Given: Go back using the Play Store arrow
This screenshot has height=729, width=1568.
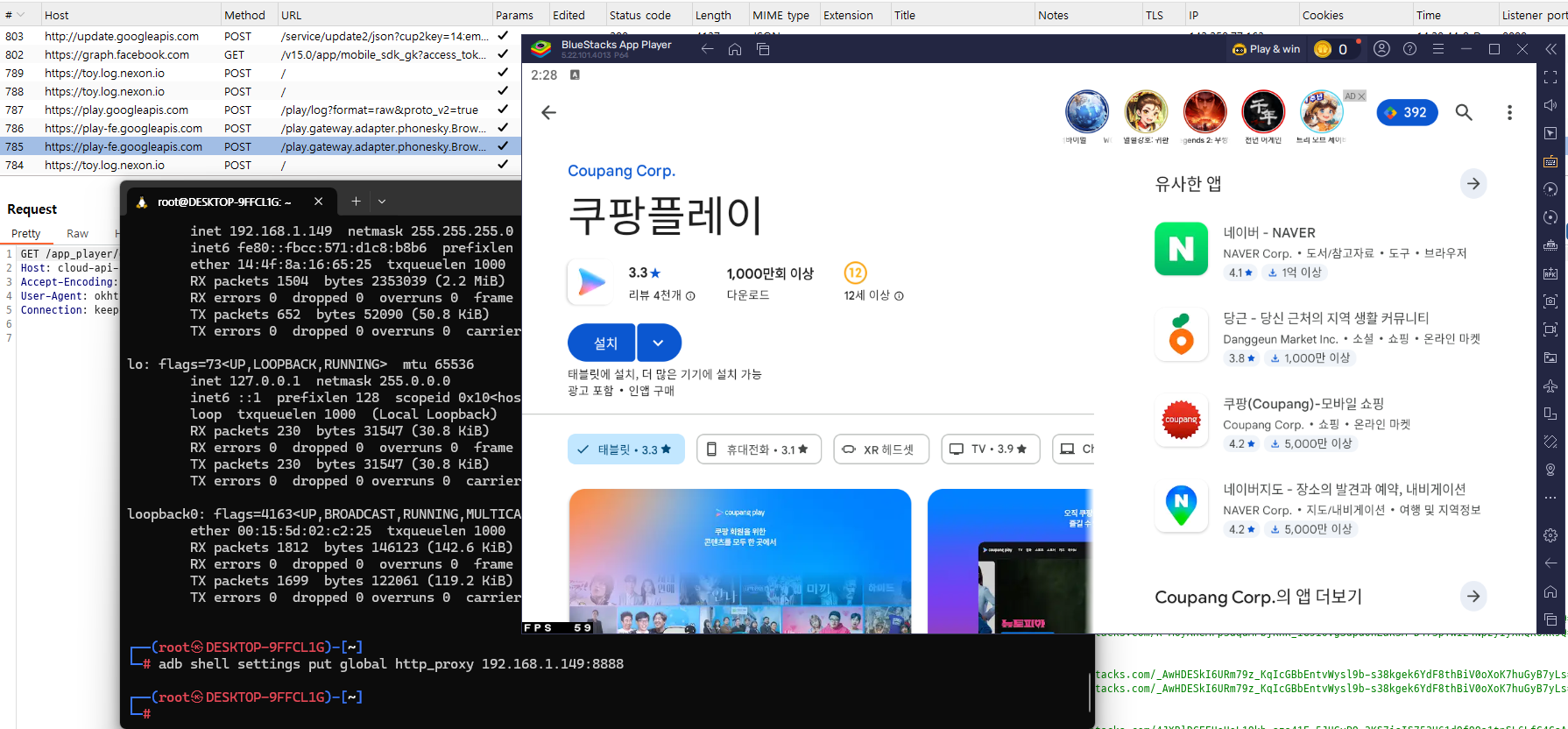Looking at the screenshot, I should coord(549,112).
